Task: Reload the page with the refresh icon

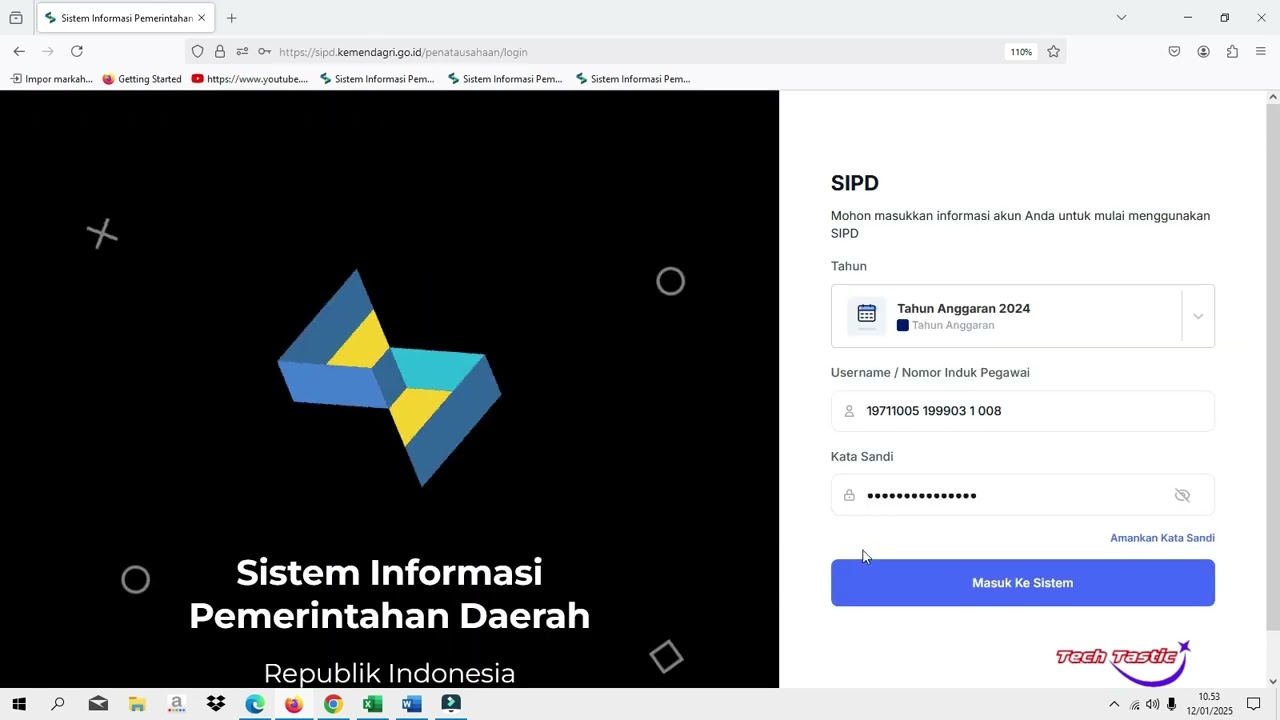Action: [x=77, y=51]
